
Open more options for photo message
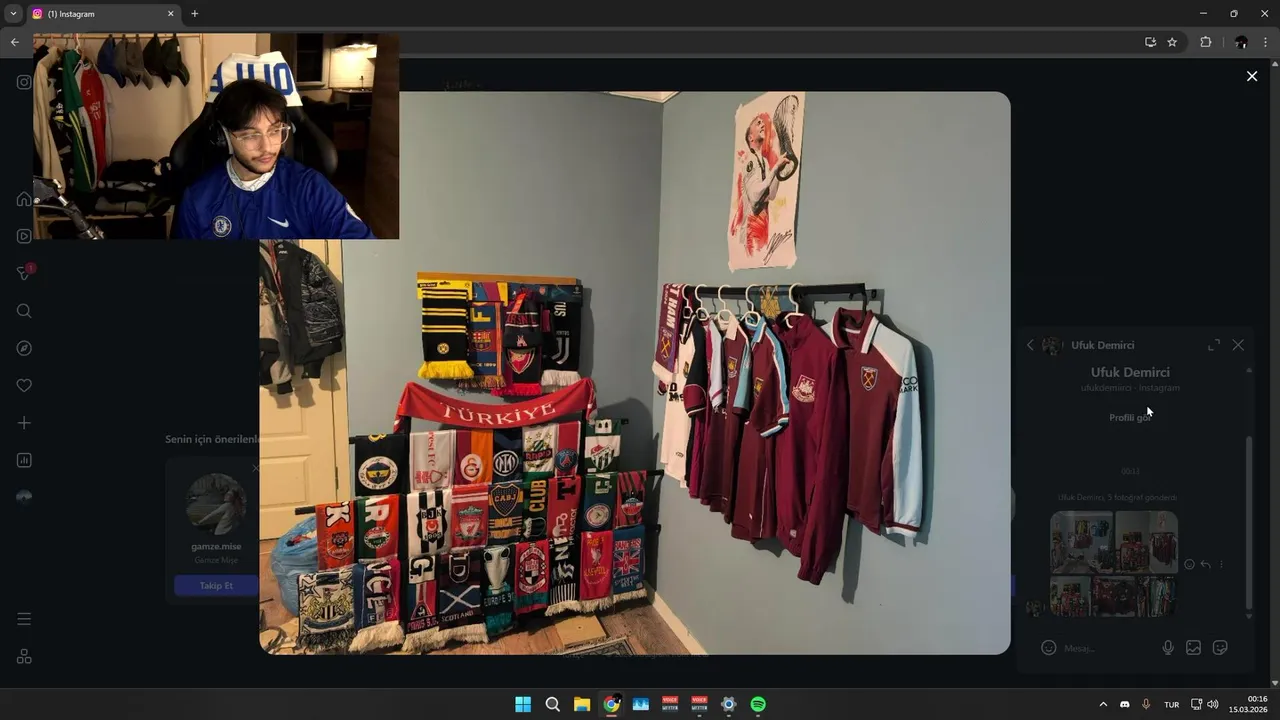click(1221, 564)
